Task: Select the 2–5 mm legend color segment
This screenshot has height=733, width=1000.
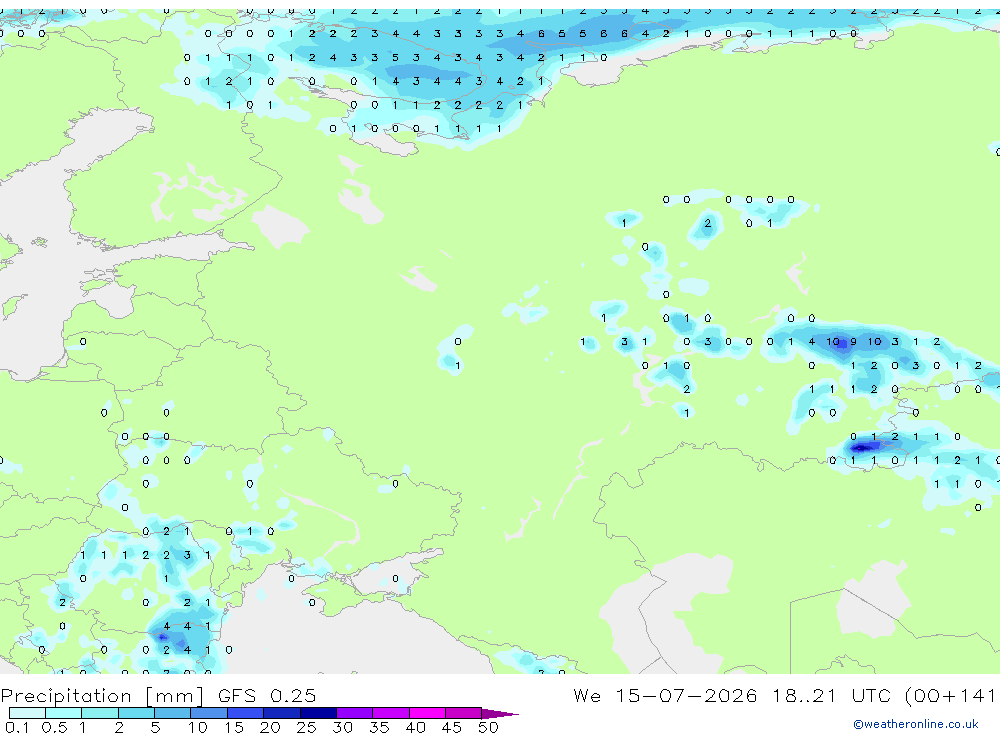Action: (x=136, y=713)
